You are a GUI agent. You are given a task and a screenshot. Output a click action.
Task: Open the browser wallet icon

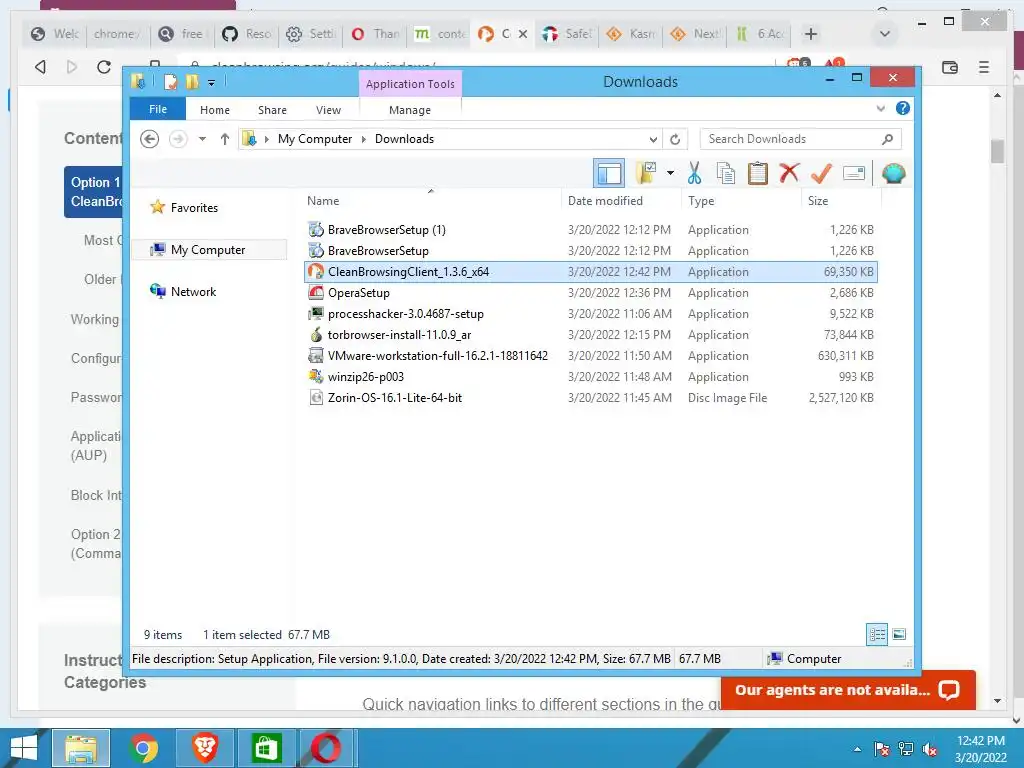click(x=950, y=67)
